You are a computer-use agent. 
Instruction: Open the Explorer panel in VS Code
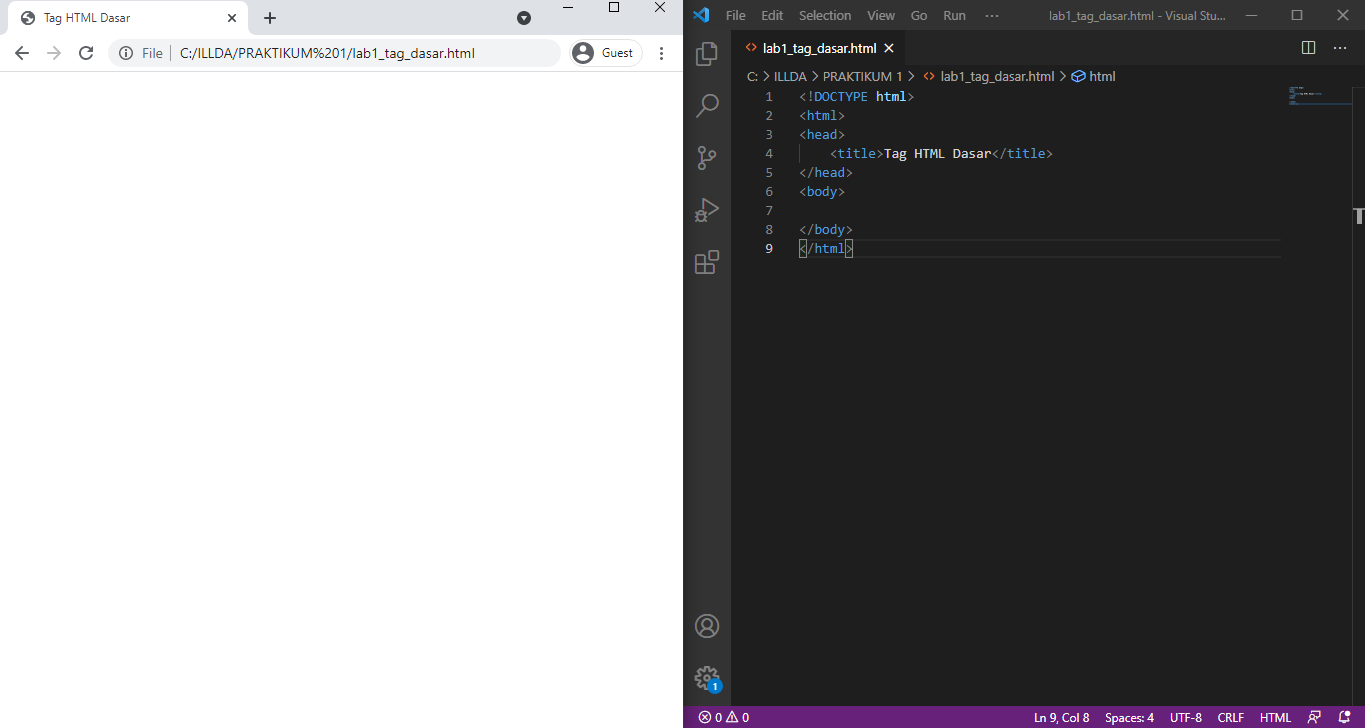(707, 54)
